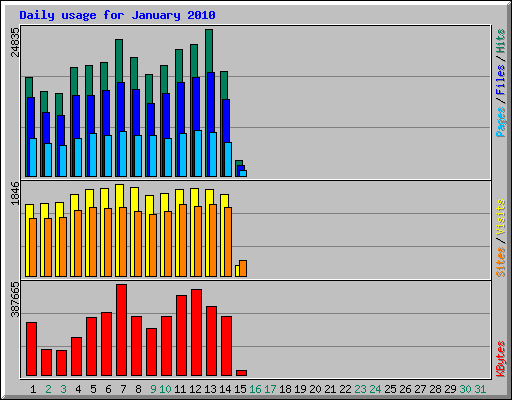The height and width of the screenshot is (400, 512).
Task: Click day 12 on the date axis
Action: tap(195, 389)
